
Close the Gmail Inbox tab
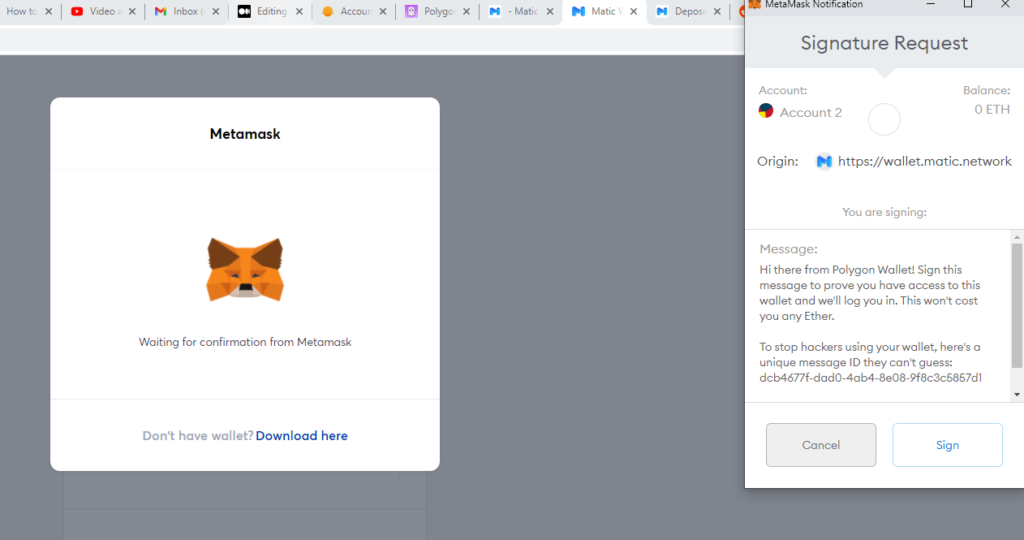tap(214, 12)
